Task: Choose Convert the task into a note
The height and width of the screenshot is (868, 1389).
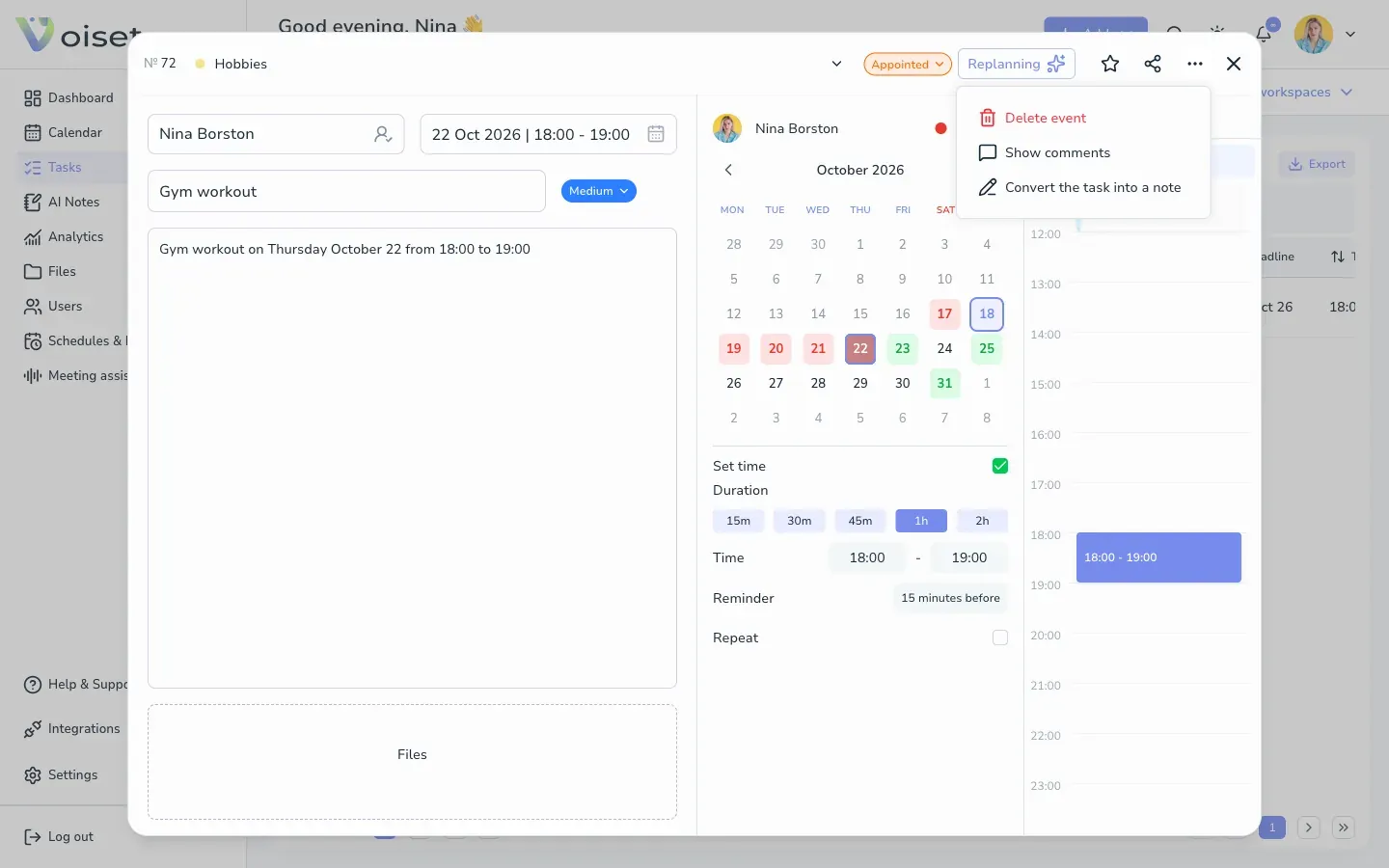Action: point(1083,187)
